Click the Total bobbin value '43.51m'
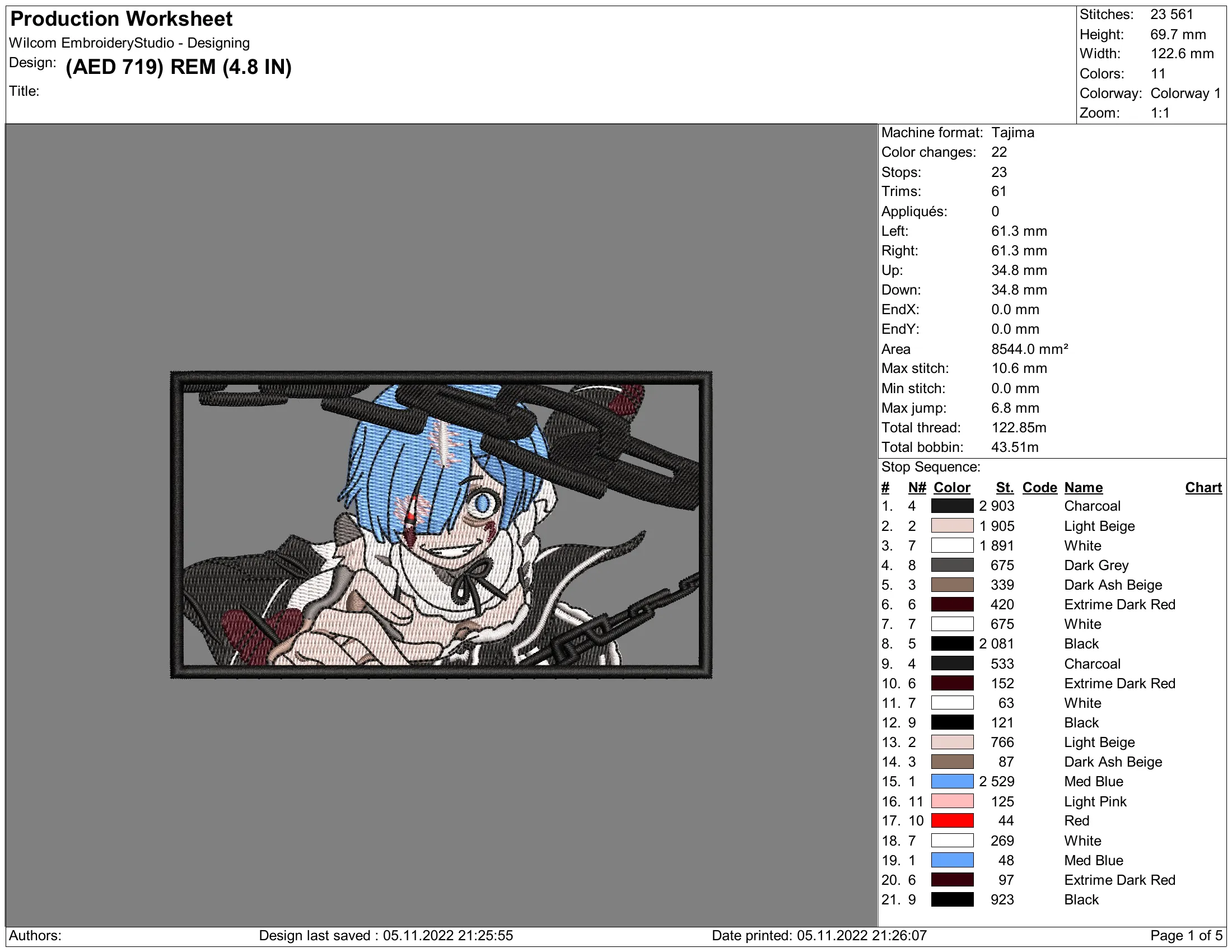The image size is (1232, 952). 1015,447
